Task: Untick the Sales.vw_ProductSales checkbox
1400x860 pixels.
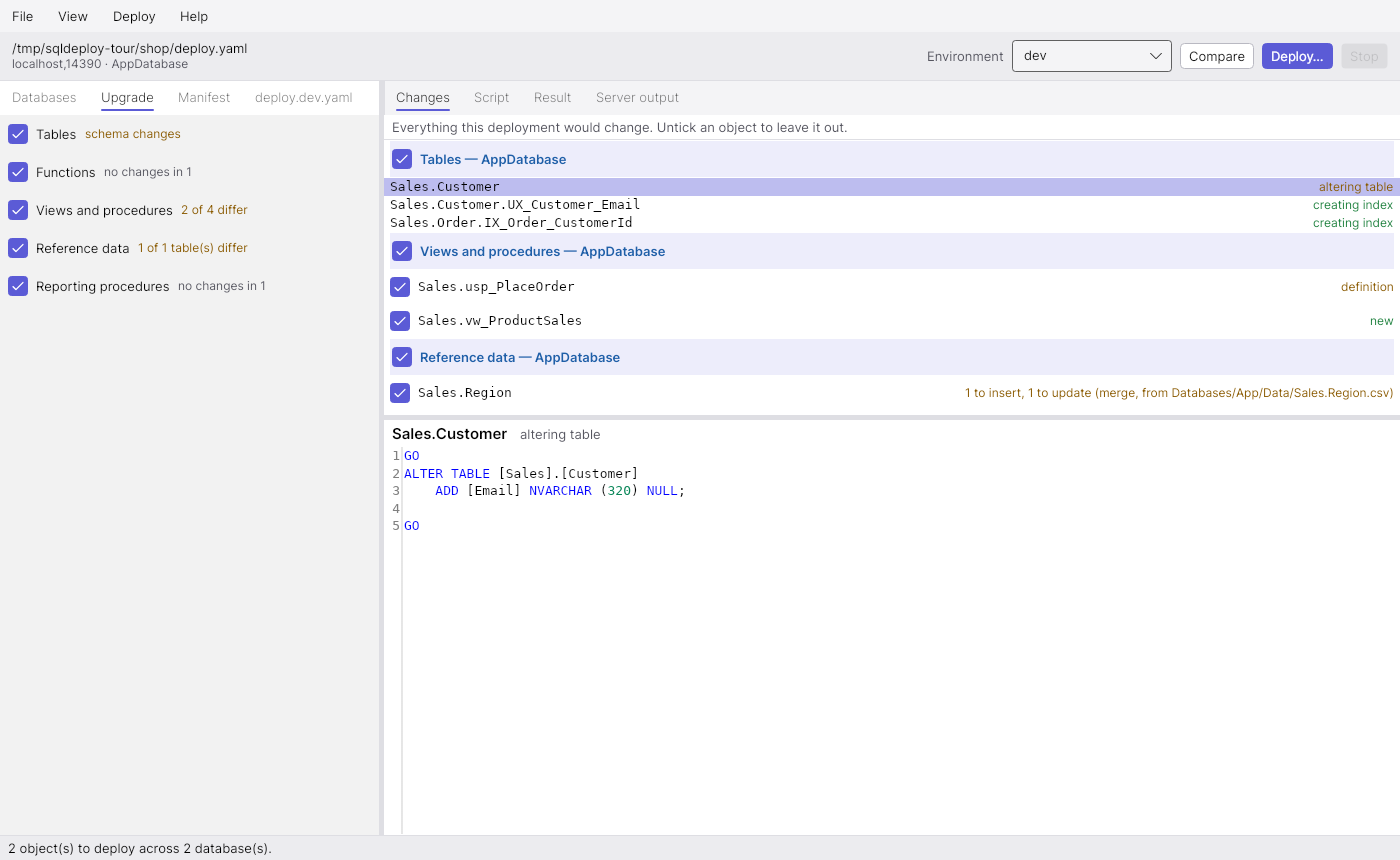Action: (400, 321)
